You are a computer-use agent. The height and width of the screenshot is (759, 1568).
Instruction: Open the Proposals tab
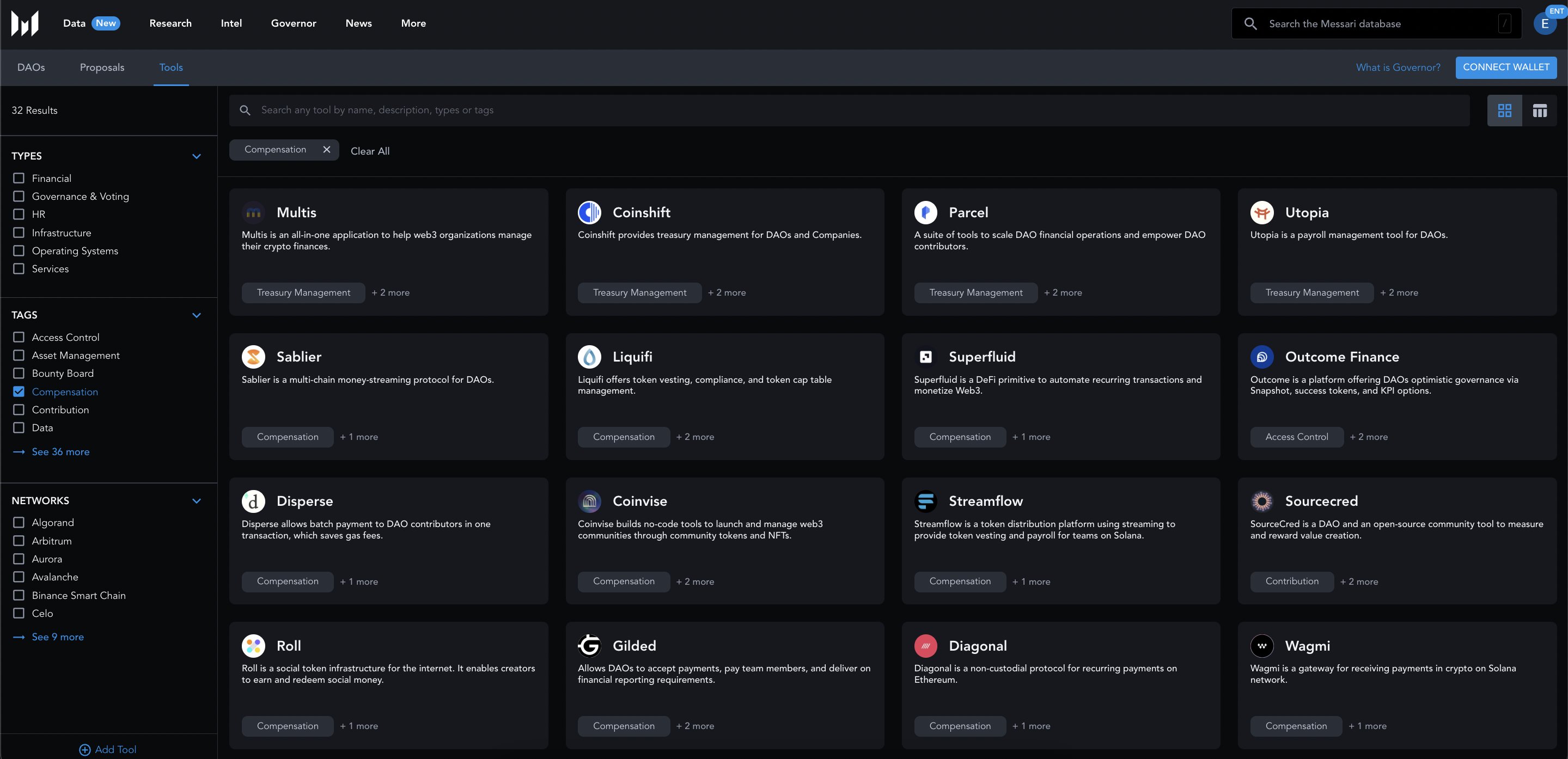coord(102,68)
